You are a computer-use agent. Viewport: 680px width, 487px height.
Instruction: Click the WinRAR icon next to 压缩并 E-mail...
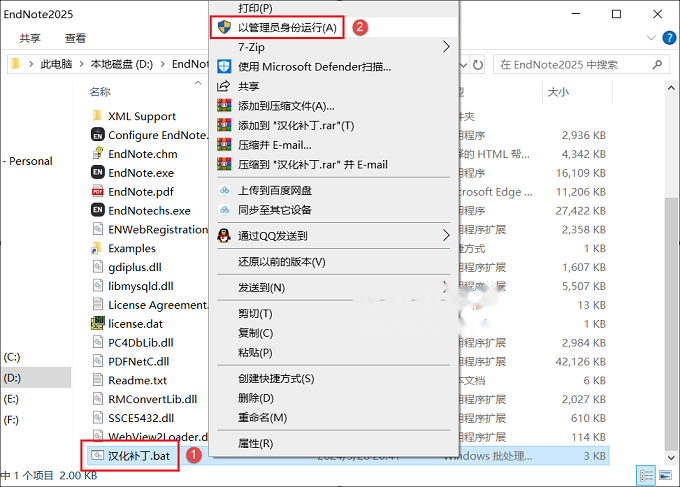point(224,144)
